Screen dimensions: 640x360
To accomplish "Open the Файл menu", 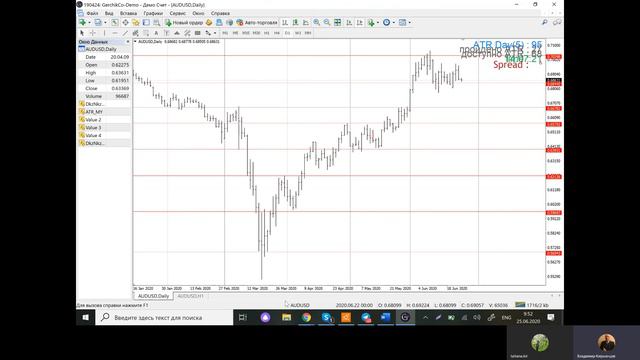I will point(92,13).
